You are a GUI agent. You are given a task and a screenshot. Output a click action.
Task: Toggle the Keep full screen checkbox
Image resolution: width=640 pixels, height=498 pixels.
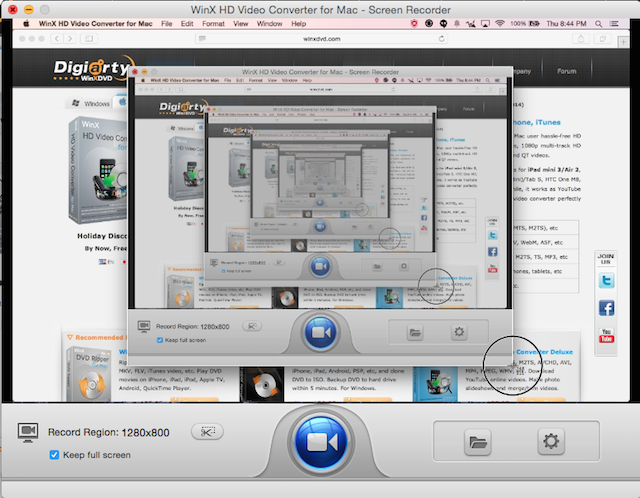click(x=54, y=455)
